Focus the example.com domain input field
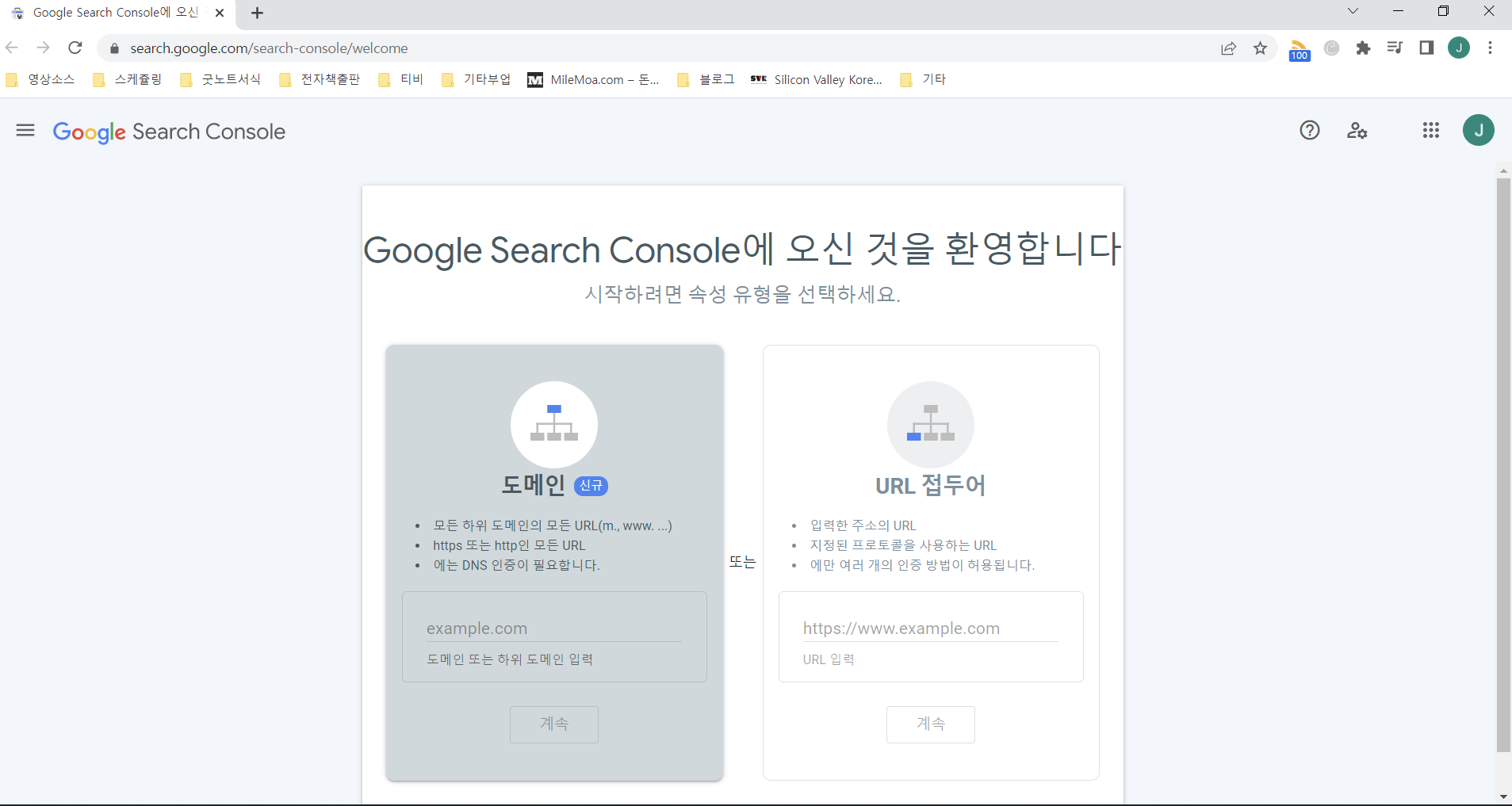This screenshot has height=806, width=1512. [554, 628]
